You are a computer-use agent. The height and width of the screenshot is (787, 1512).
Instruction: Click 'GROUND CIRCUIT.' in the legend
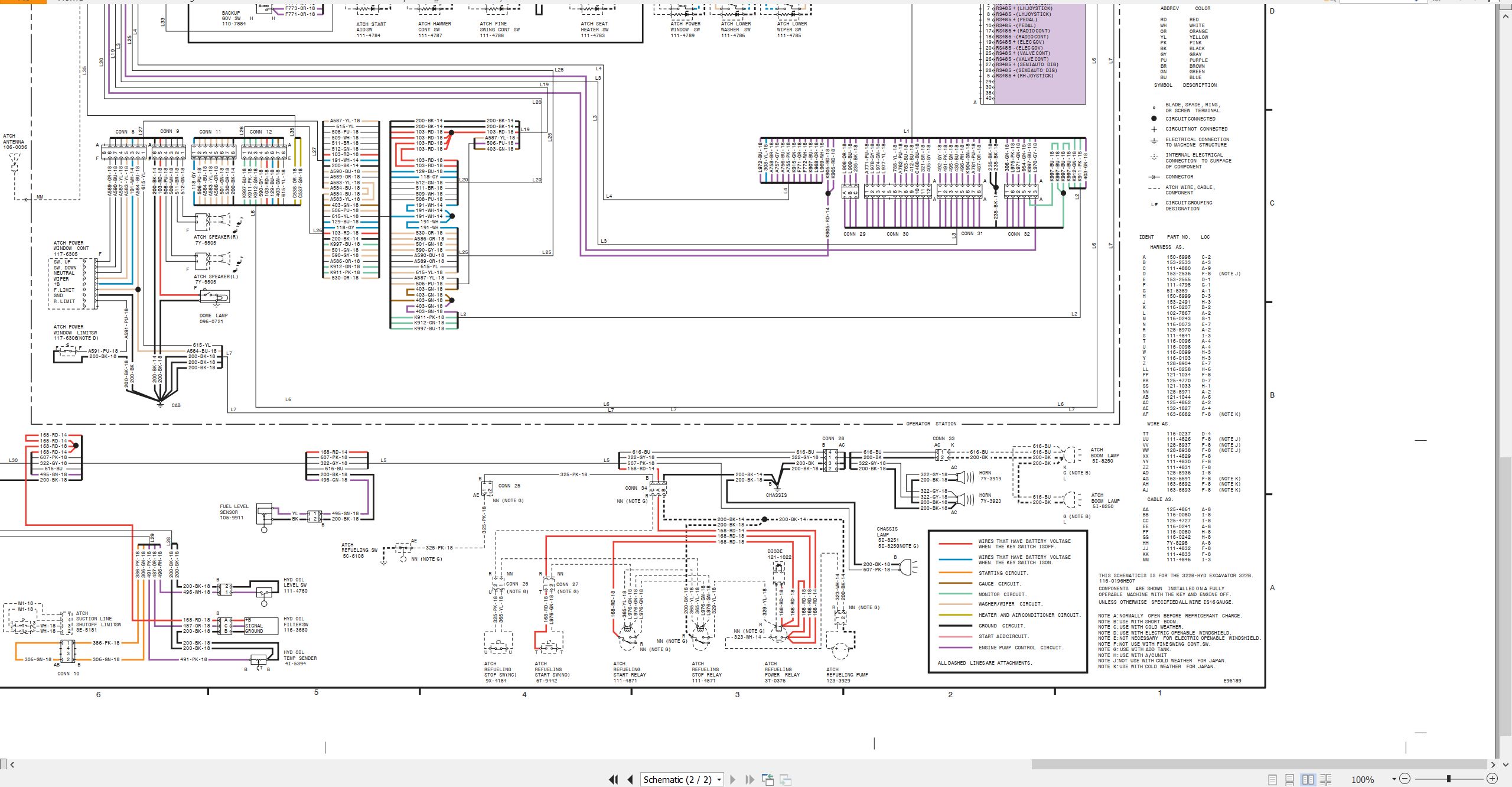1002,626
